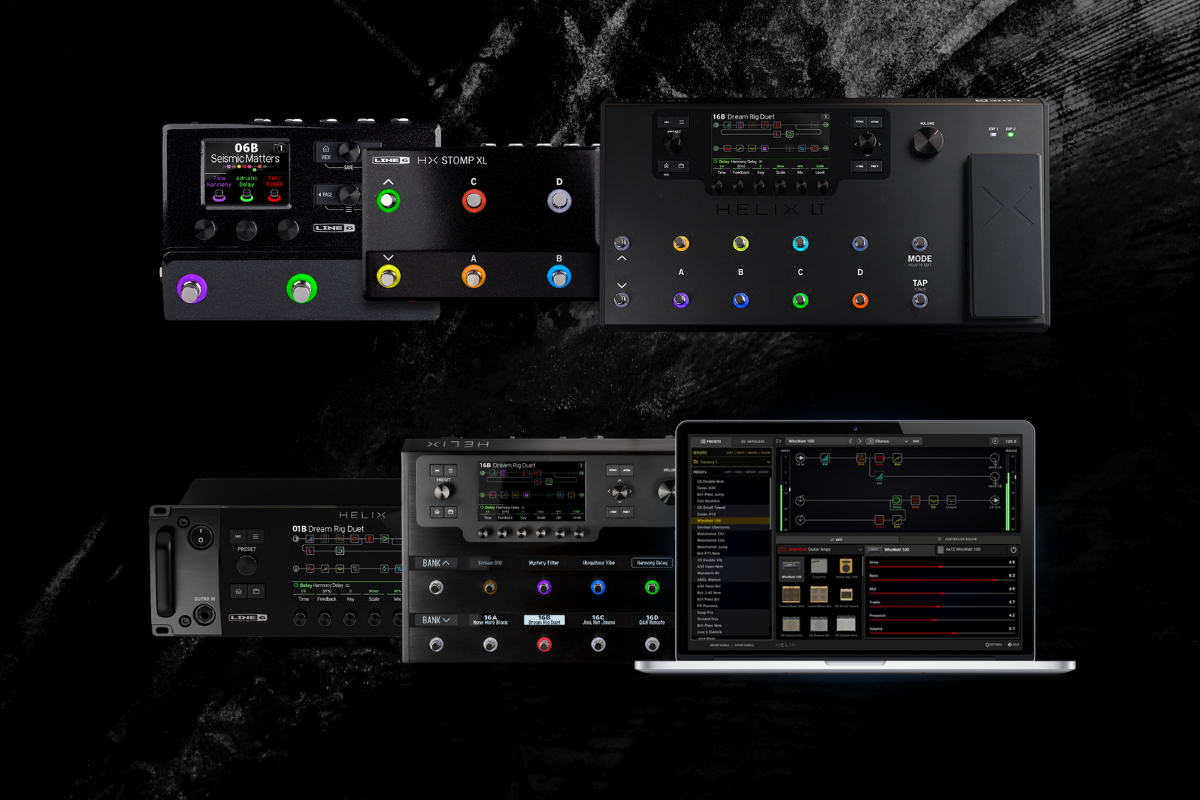
Task: Toggle the Ubiquitous Vibe footswitch on Helix floor
Action: pos(597,587)
